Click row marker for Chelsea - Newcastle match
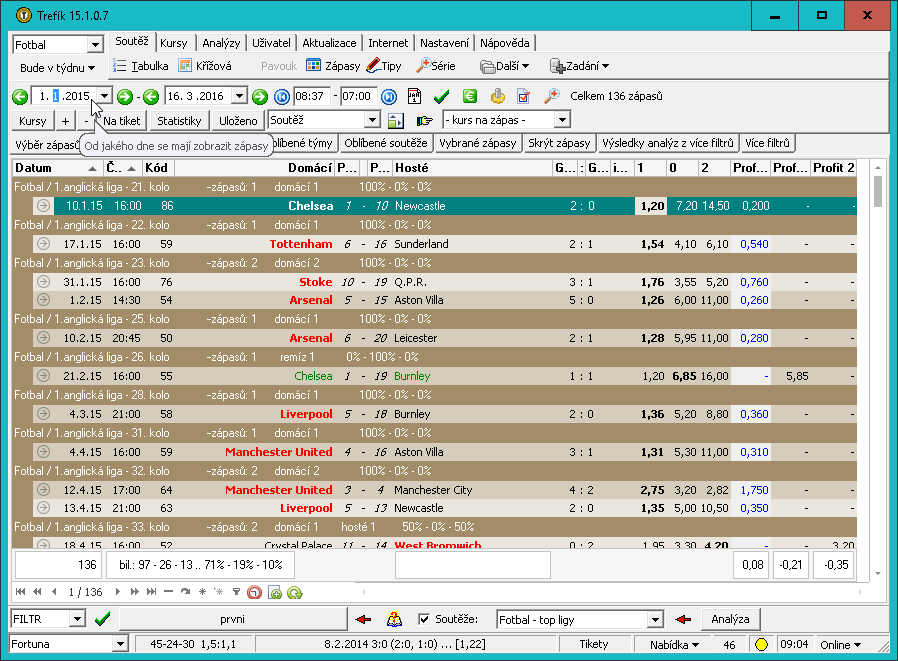Screen dimensions: 898x661 point(44,206)
